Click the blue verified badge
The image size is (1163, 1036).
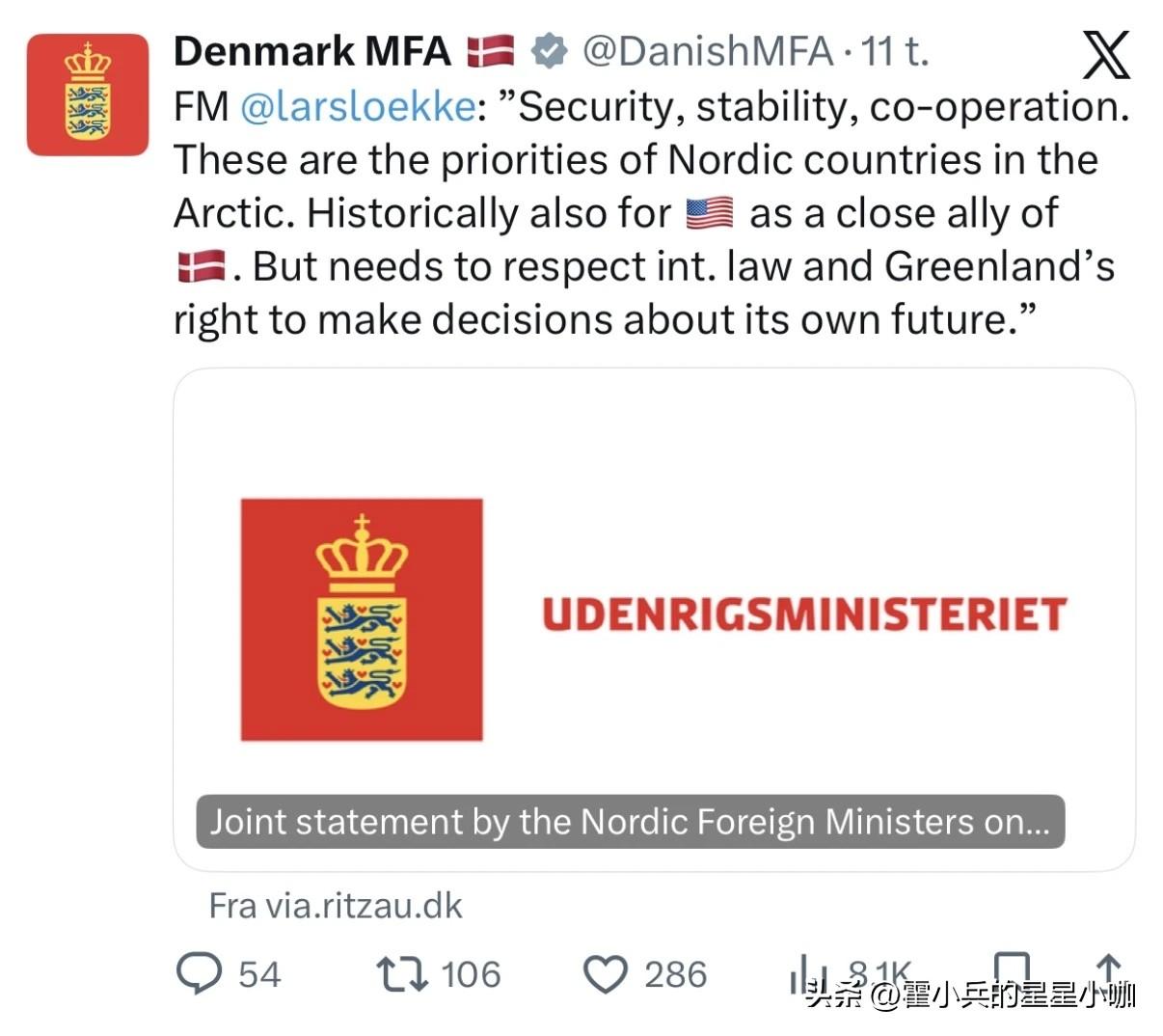[550, 51]
